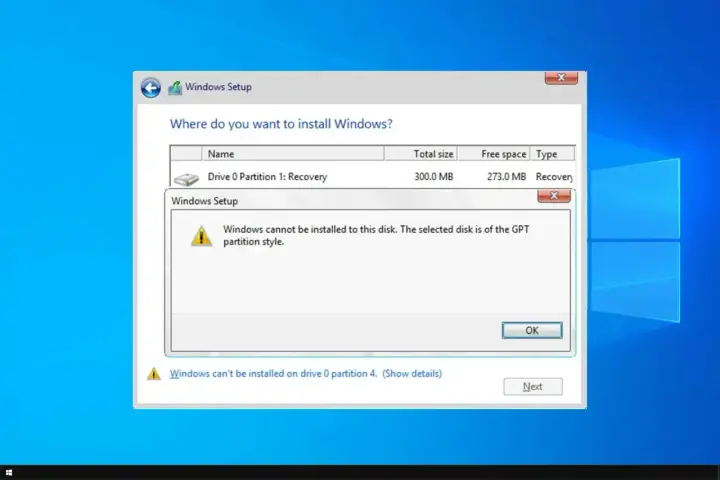Click the Recovery type cell
Screen dimensions: 720x480
coord(554,177)
